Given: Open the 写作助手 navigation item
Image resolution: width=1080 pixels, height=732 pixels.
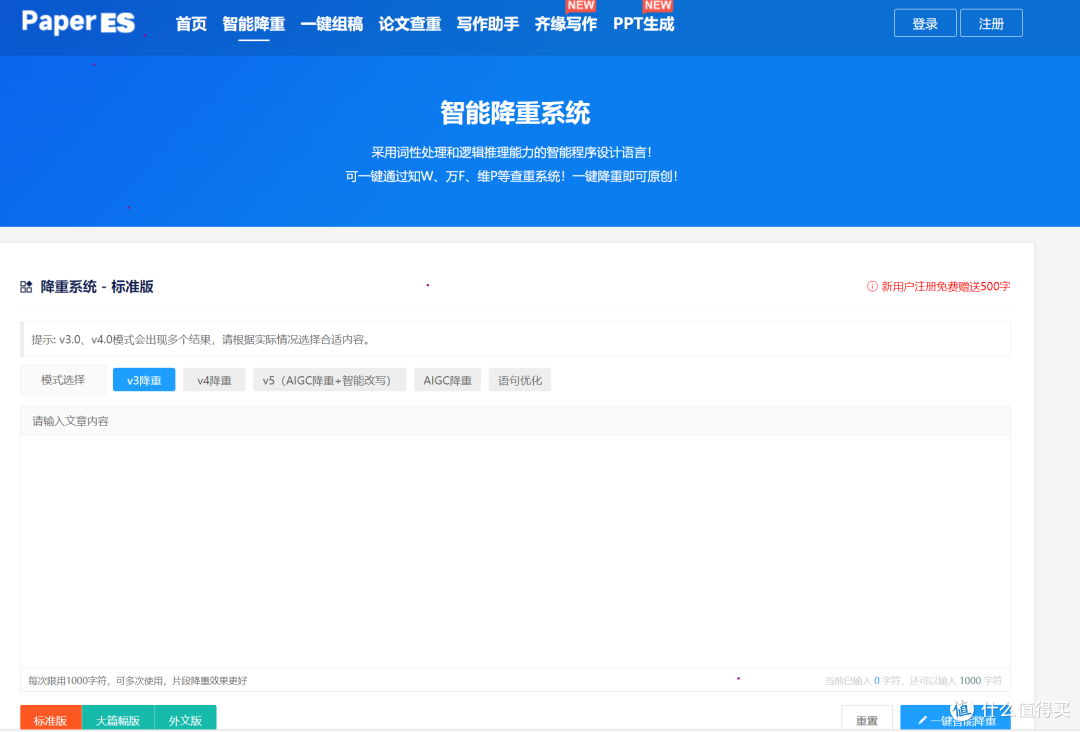Looking at the screenshot, I should click(488, 24).
